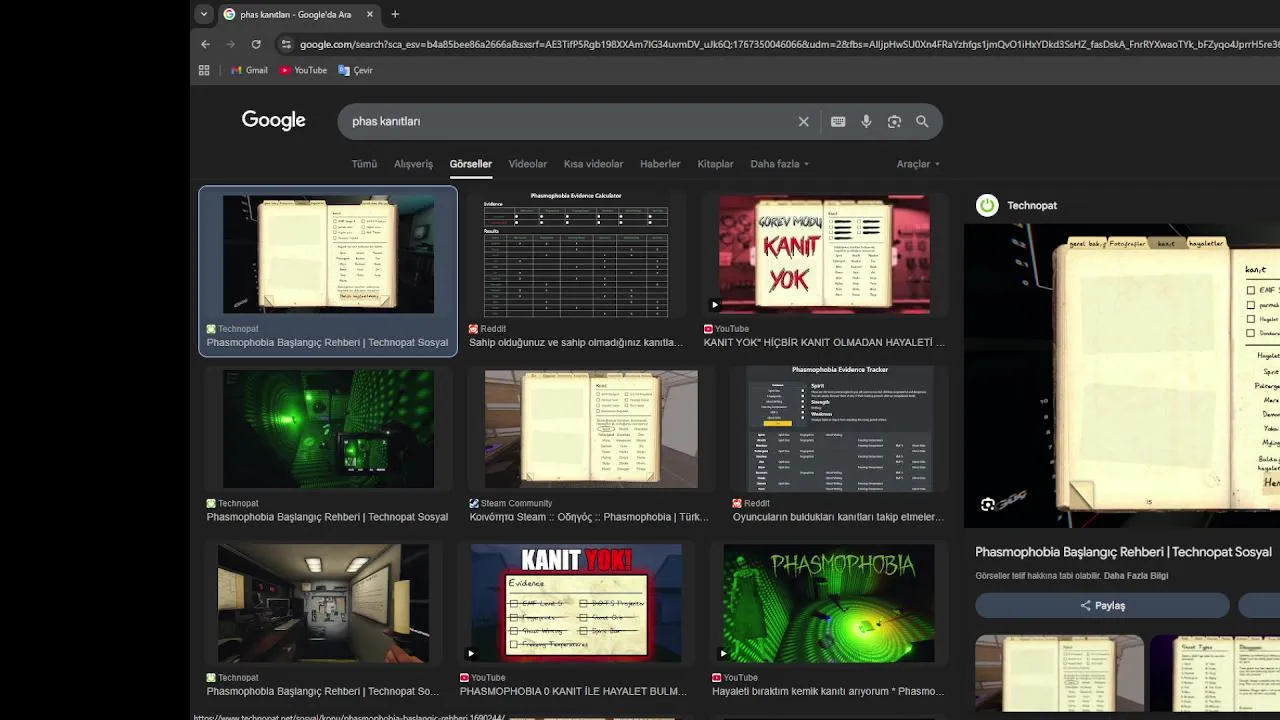Screen dimensions: 1280x720
Task: Switch to Haberler tab
Action: pyautogui.click(x=660, y=164)
